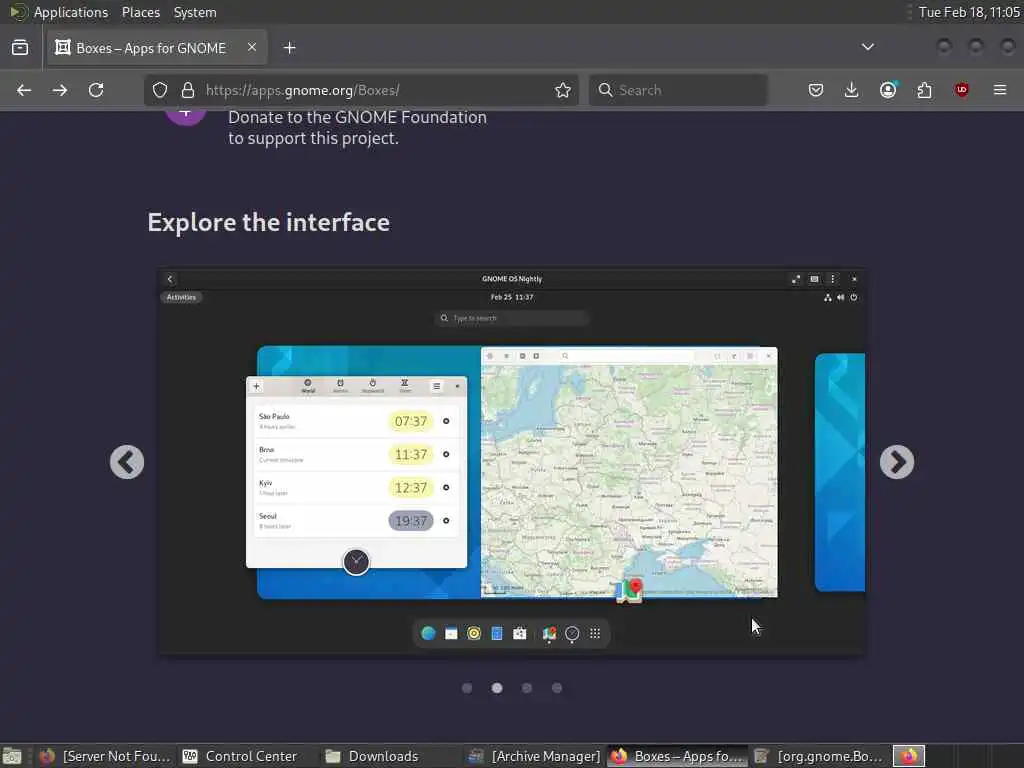This screenshot has width=1024, height=768.
Task: Click the Explore the interface heading
Action: [x=268, y=222]
